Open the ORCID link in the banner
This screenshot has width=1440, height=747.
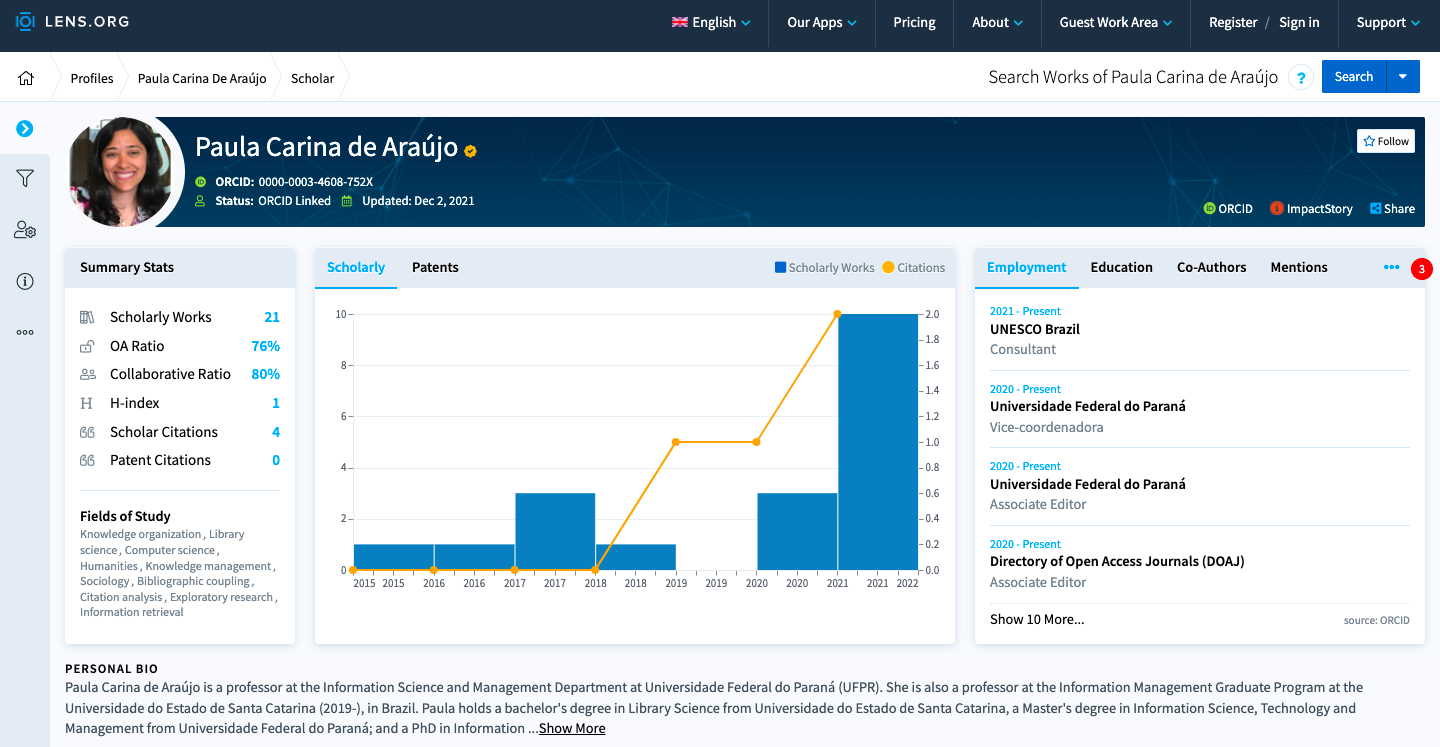(x=1228, y=209)
